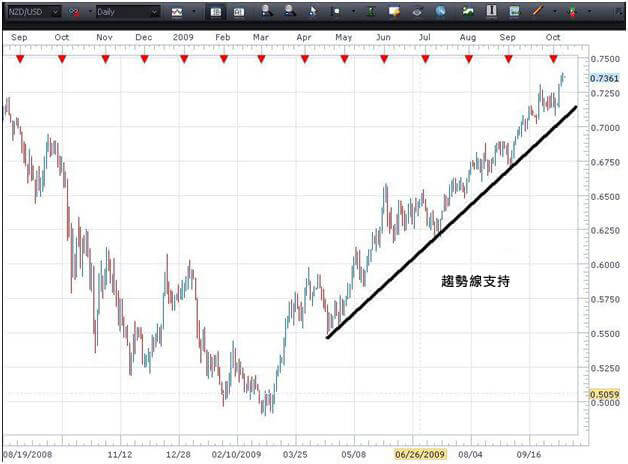Viewport: 628px width, 464px height.
Task: Toggle the eye visibility icon
Action: (416, 12)
